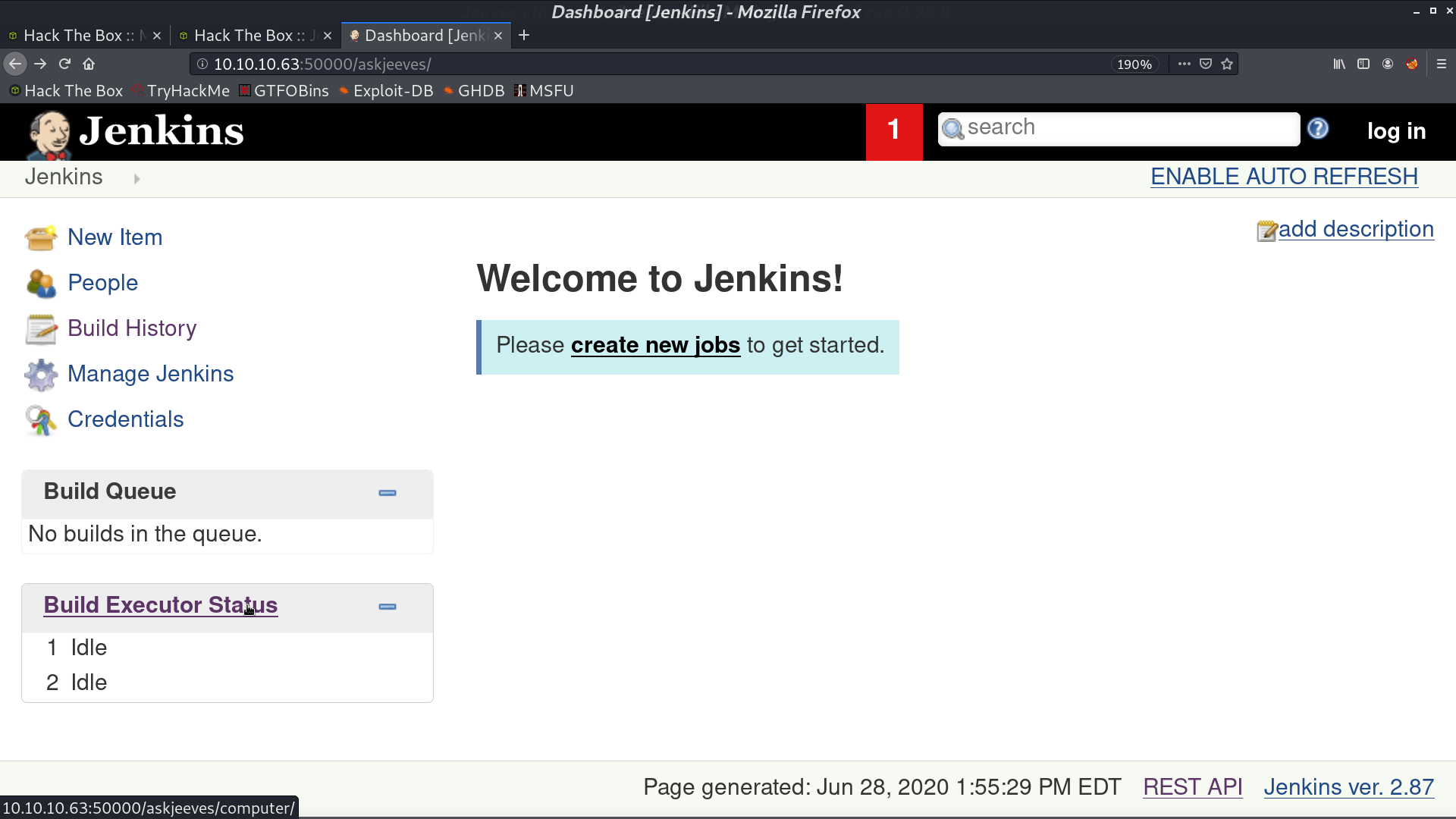Screen dimensions: 1456x819
Task: Open Build Executor Status link
Action: [161, 605]
